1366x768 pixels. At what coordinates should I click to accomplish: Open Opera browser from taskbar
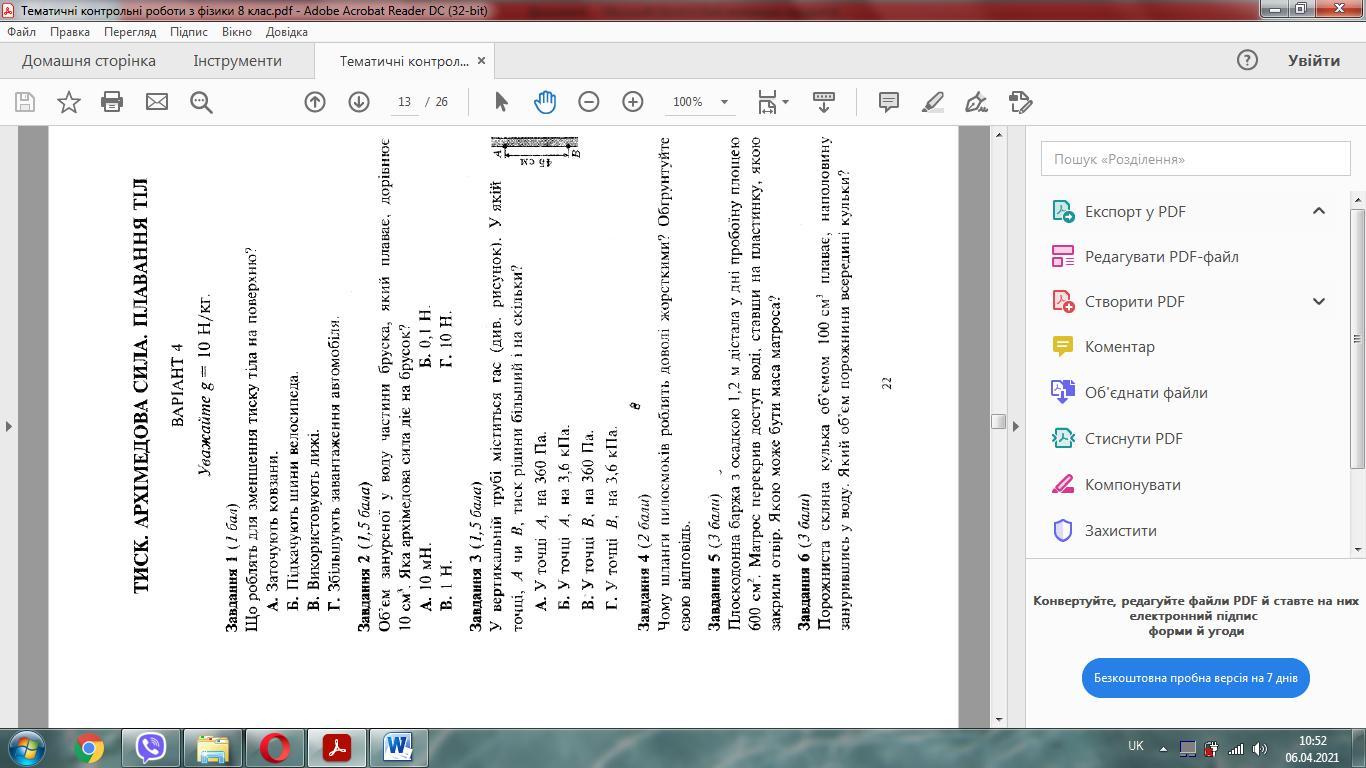275,748
